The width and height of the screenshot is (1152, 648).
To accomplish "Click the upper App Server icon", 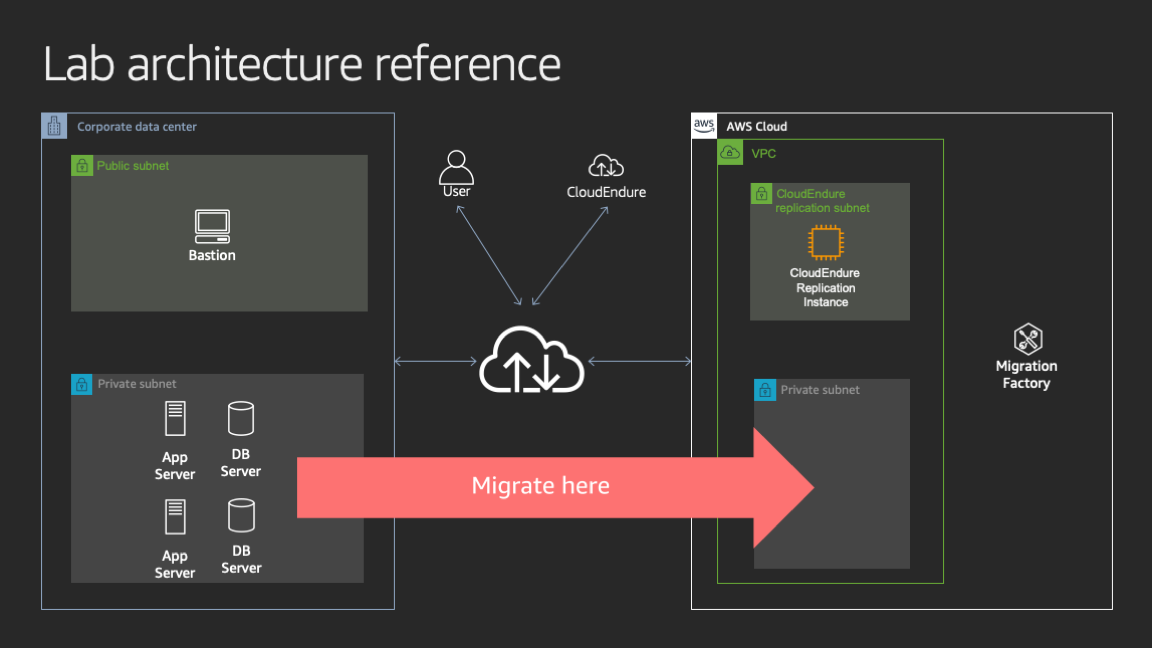I will coord(175,419).
